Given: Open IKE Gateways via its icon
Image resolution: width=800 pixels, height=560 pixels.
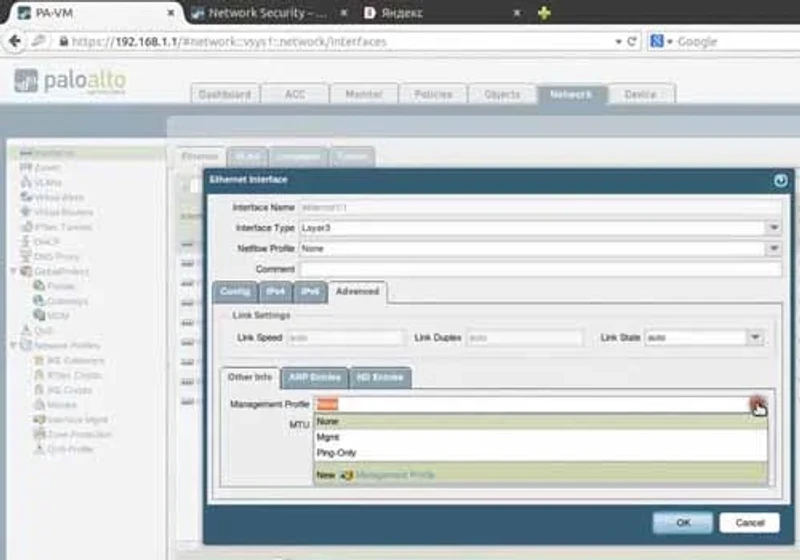Looking at the screenshot, I should 39,361.
